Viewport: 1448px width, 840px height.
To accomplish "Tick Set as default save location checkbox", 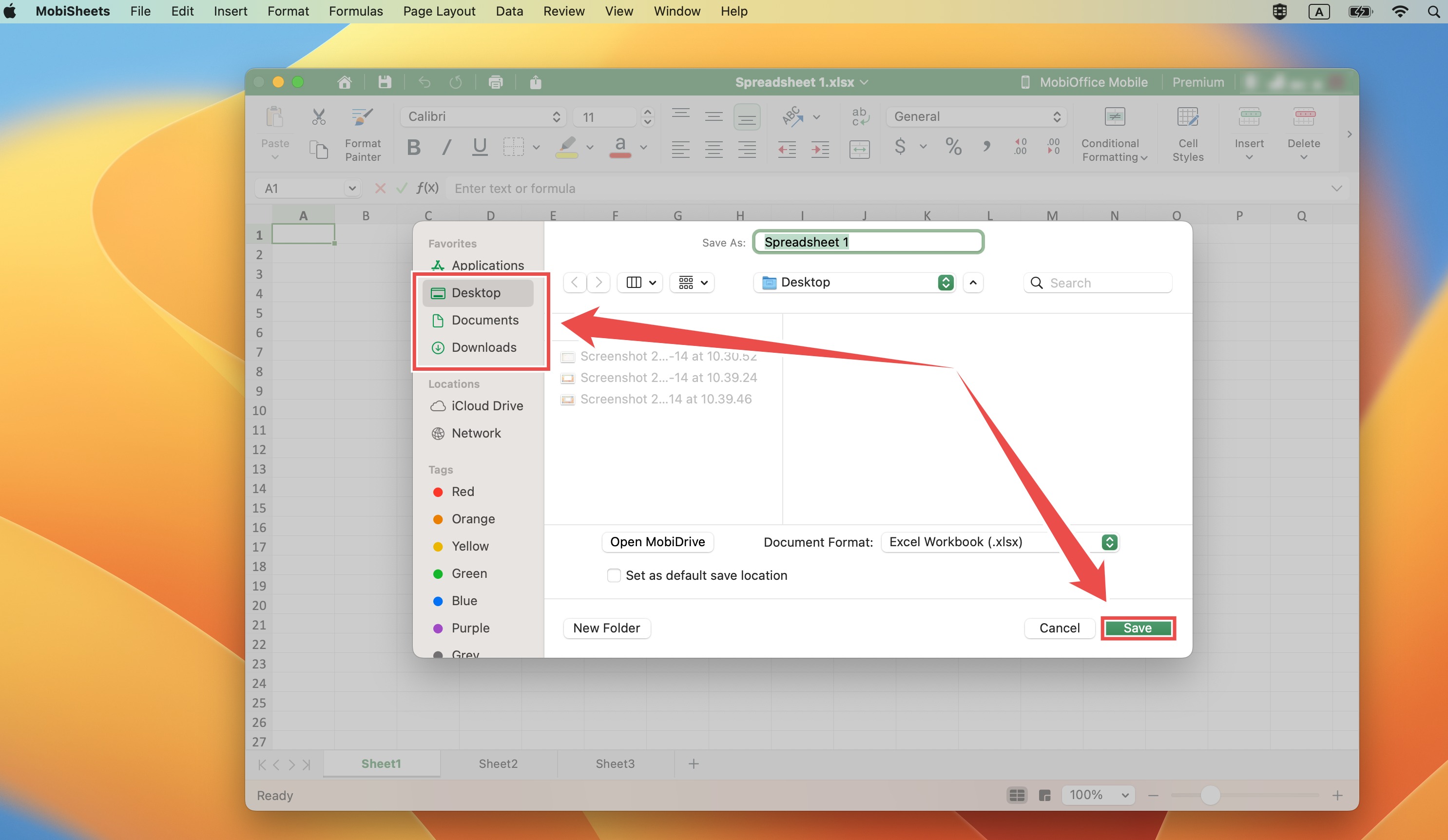I will pos(614,575).
